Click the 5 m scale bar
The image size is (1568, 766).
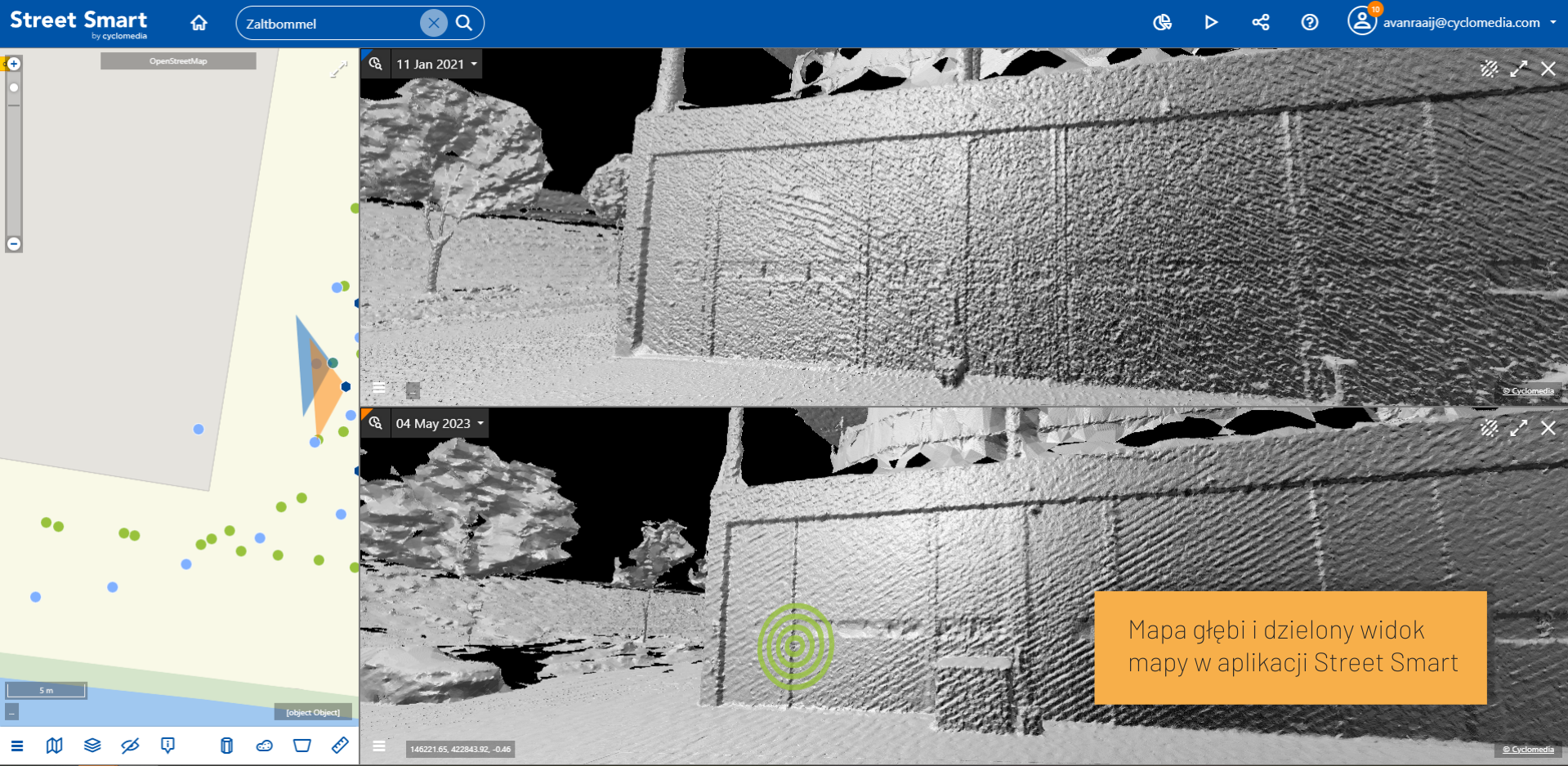[46, 691]
